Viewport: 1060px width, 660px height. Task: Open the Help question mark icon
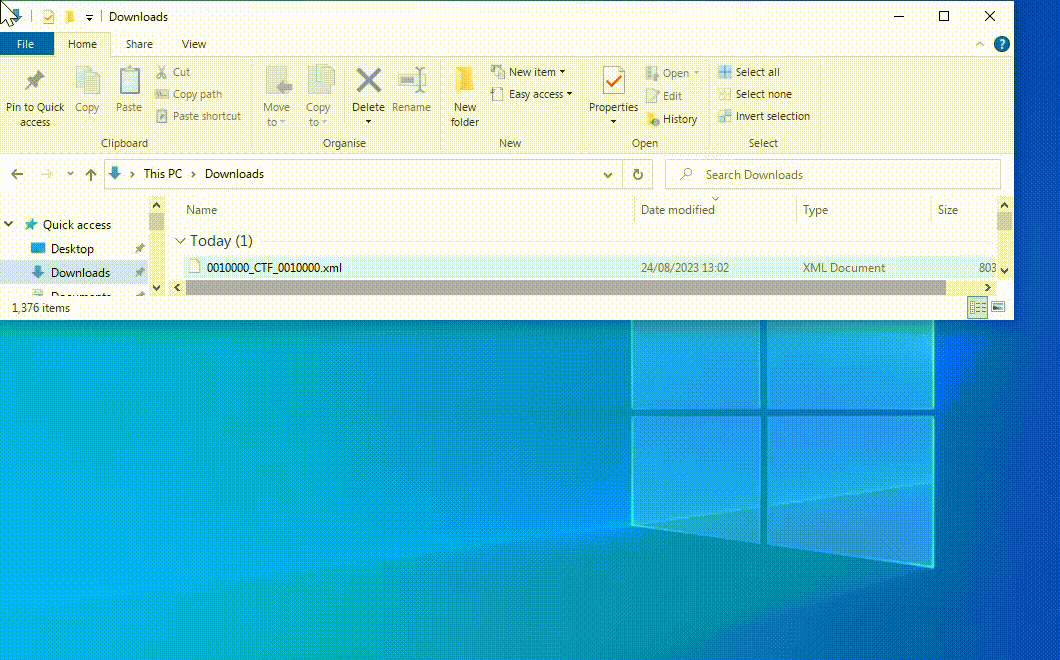[1001, 44]
